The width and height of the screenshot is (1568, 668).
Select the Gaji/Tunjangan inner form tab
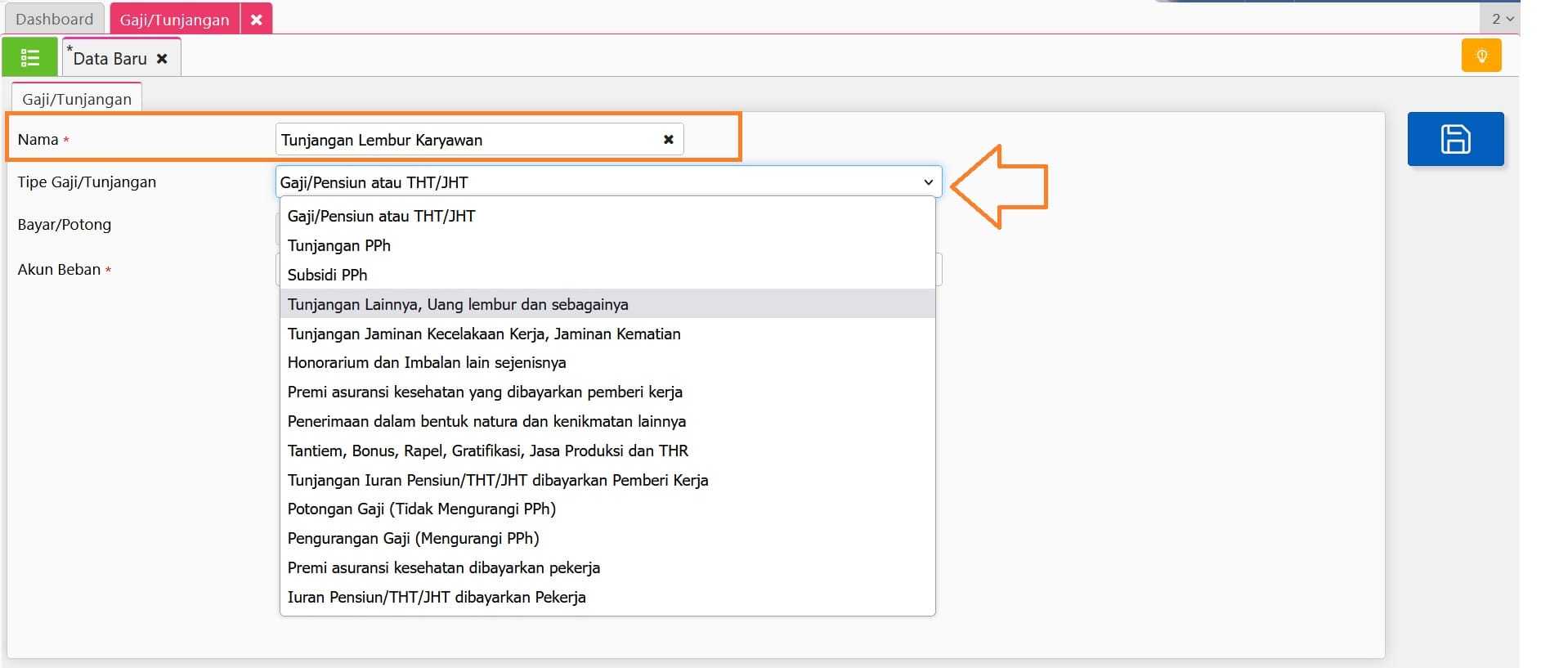pyautogui.click(x=77, y=99)
